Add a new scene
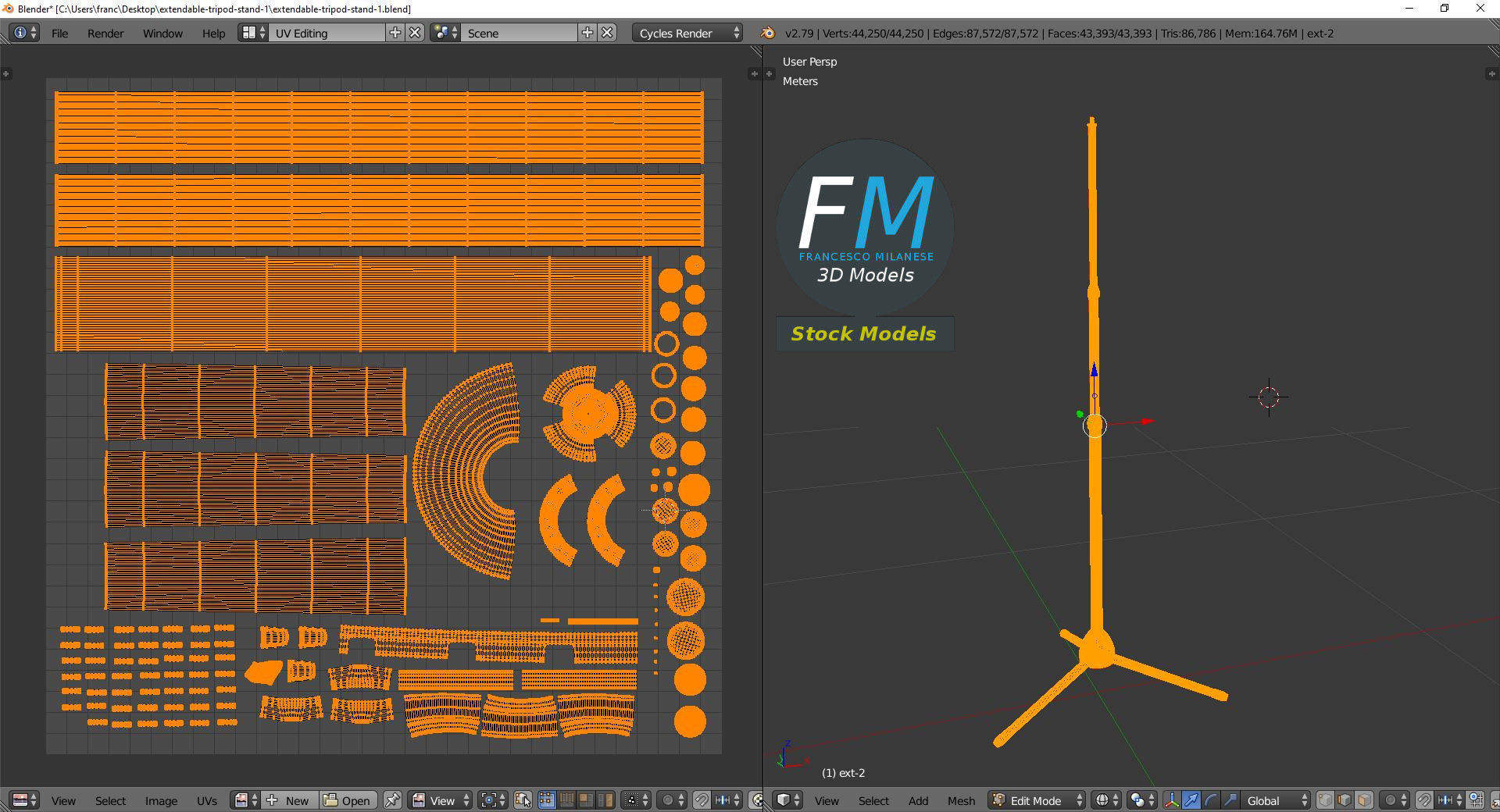This screenshot has height=812, width=1500. point(587,33)
